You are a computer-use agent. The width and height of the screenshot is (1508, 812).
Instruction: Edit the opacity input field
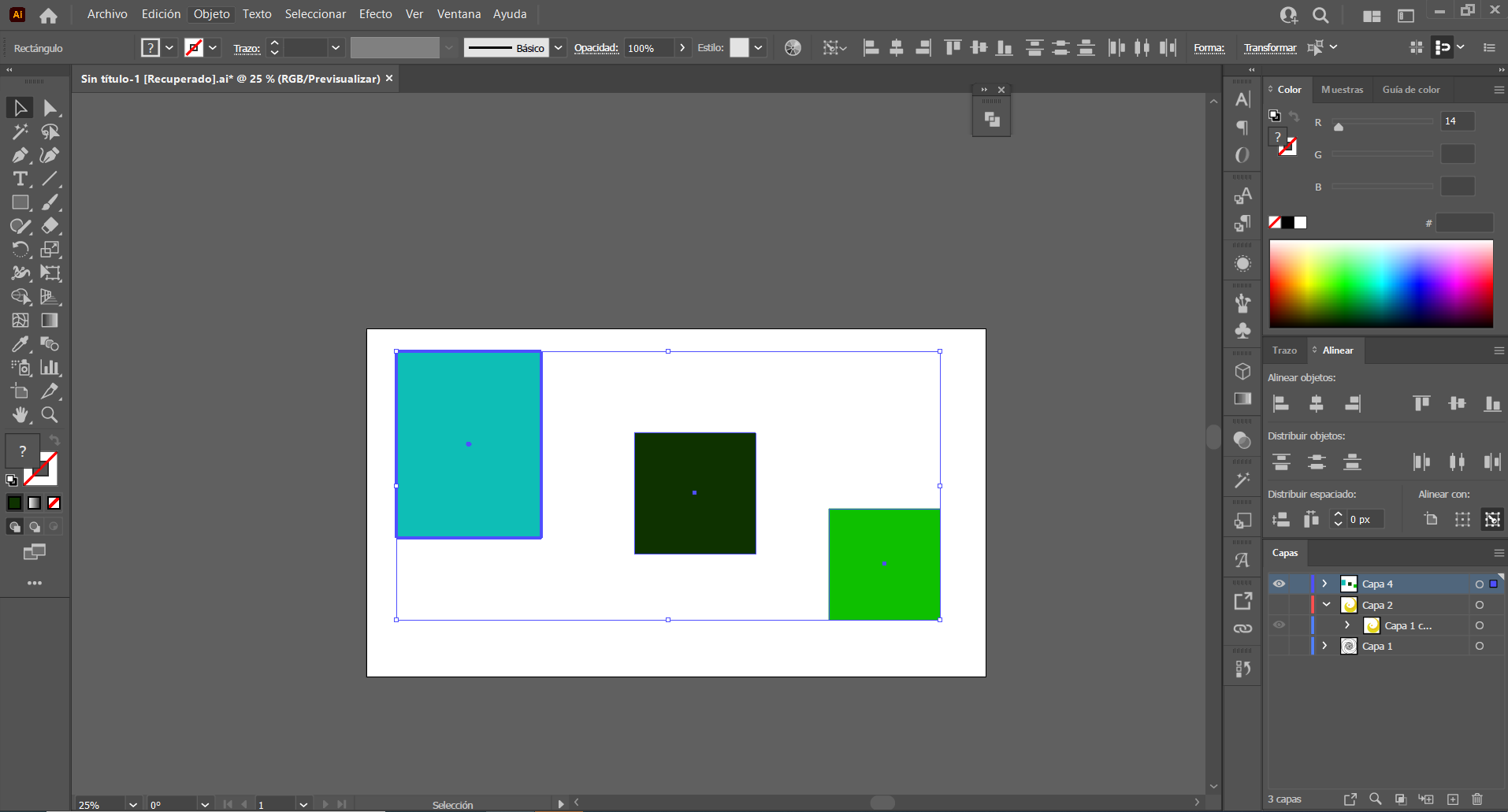(x=650, y=47)
